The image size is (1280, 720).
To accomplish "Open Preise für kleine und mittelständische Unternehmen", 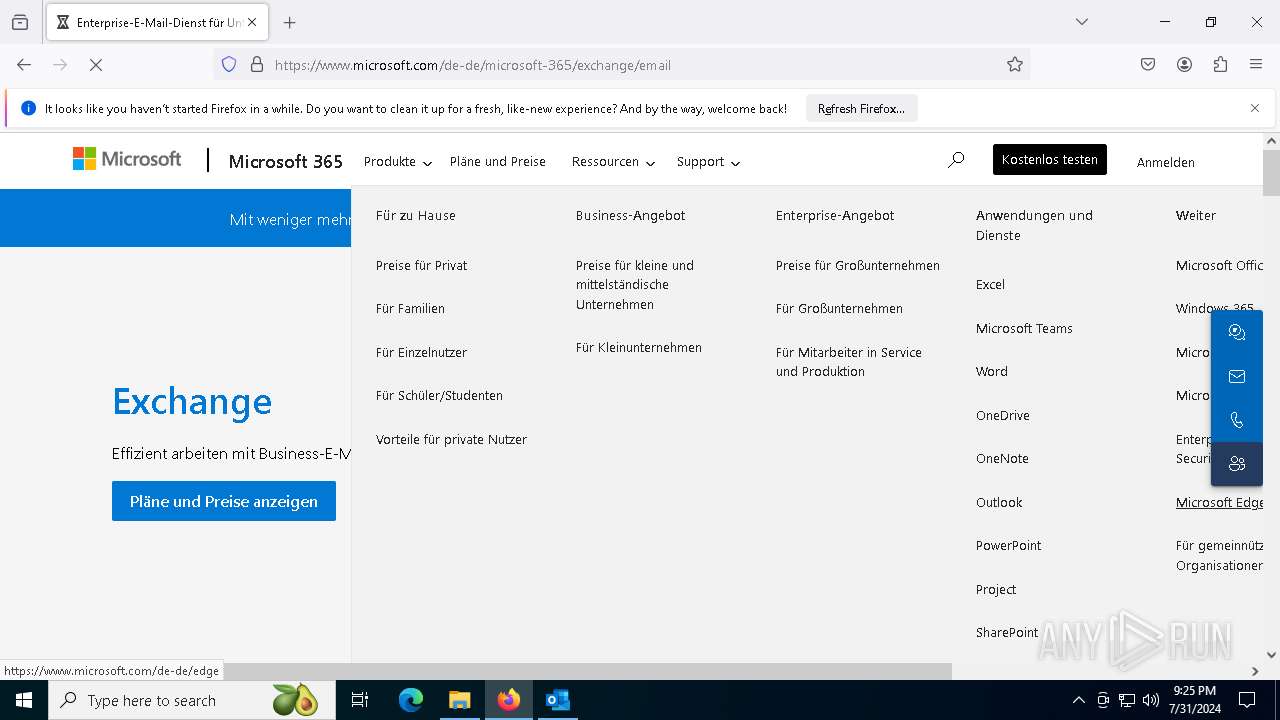I will point(635,285).
